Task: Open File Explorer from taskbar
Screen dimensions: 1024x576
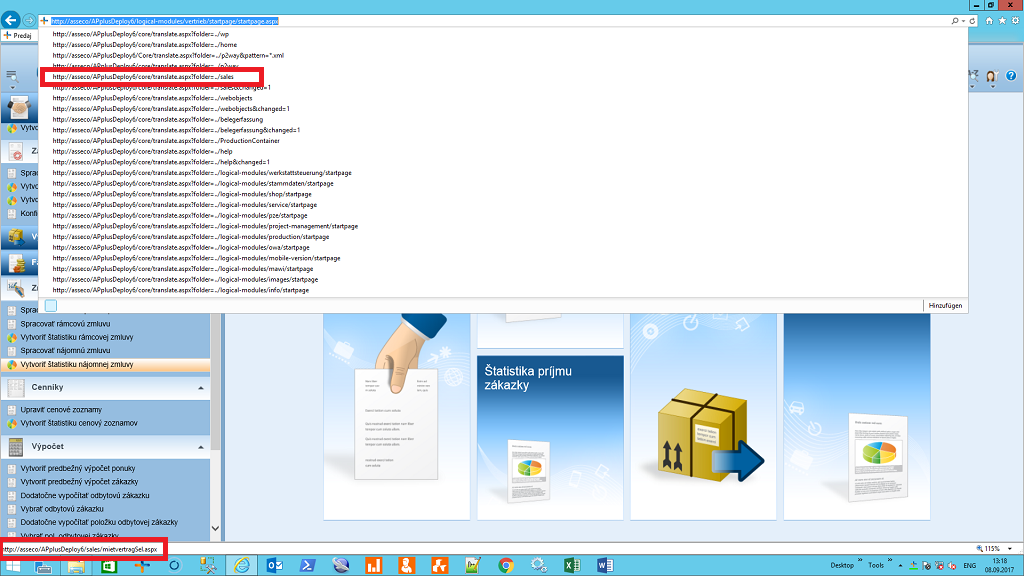Action: coord(76,566)
